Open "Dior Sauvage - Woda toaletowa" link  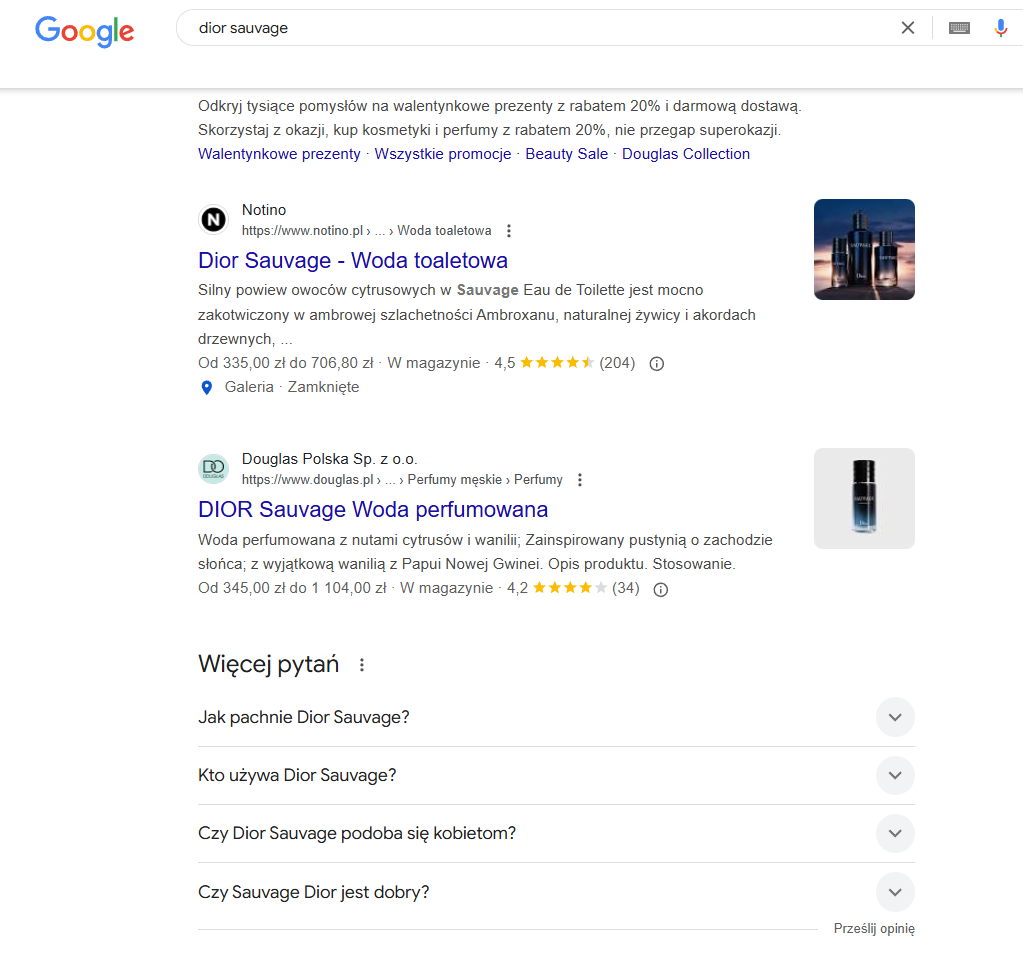[x=353, y=260]
